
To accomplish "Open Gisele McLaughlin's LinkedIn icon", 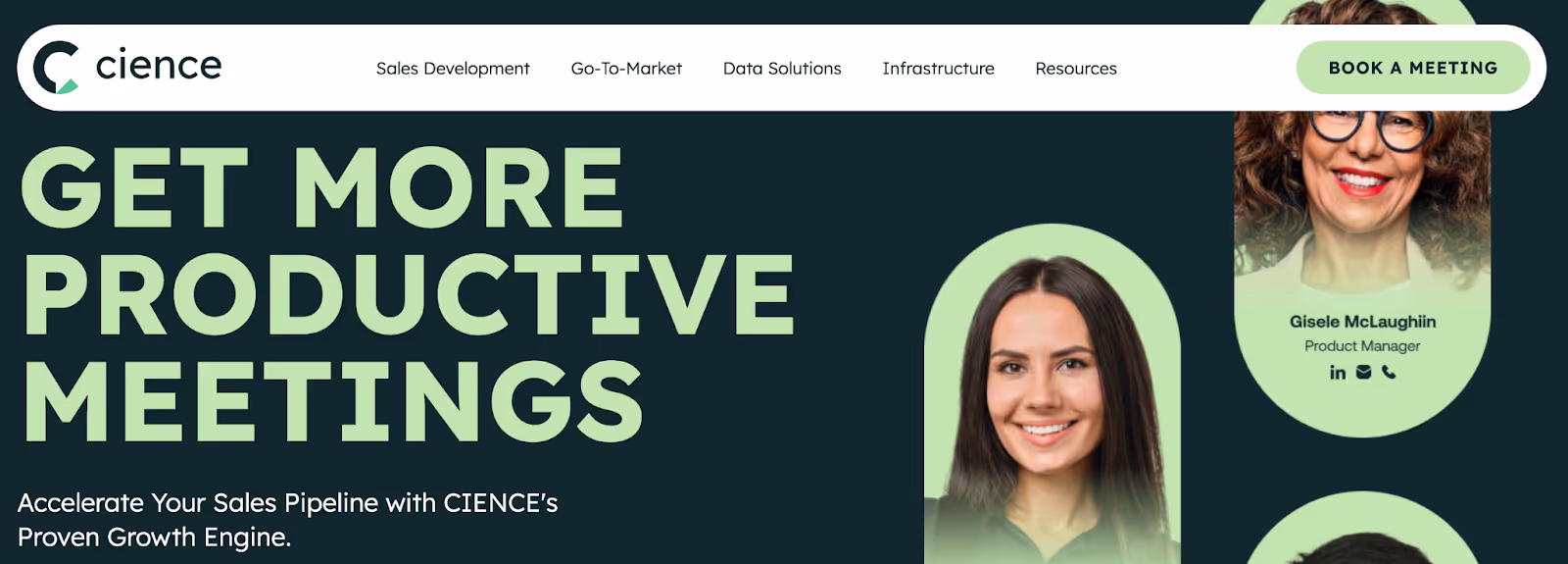I will (1338, 373).
